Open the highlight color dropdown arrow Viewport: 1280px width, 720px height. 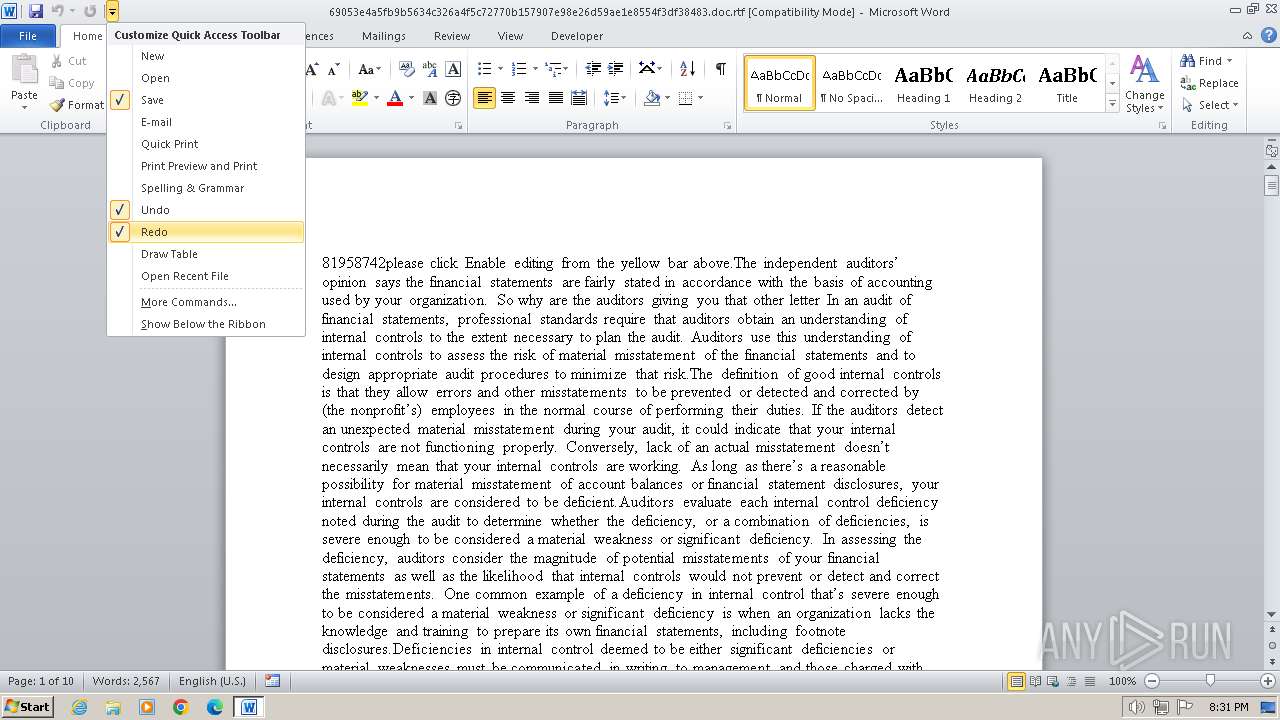(x=374, y=98)
